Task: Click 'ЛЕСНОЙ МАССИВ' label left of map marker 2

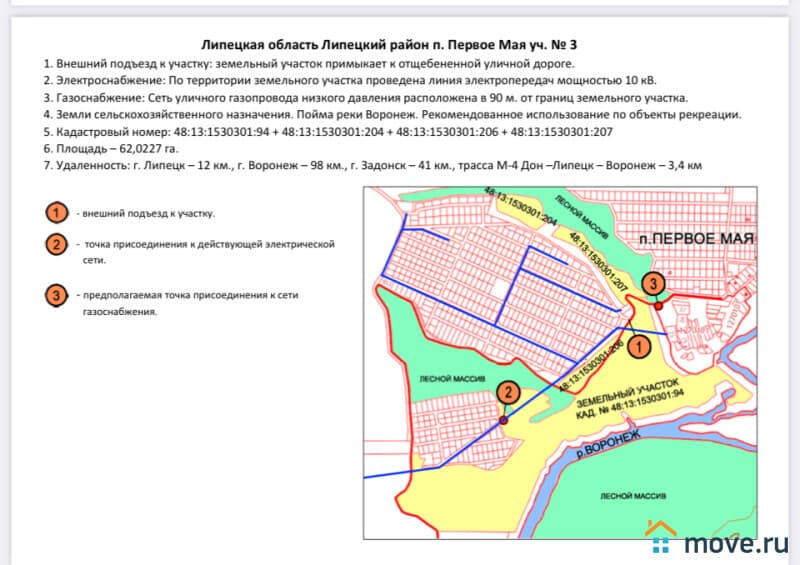Action: click(x=452, y=379)
